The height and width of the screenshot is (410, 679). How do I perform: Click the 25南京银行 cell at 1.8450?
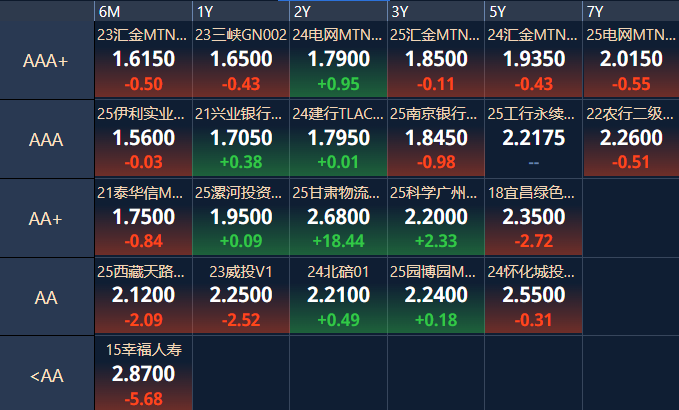(x=436, y=139)
